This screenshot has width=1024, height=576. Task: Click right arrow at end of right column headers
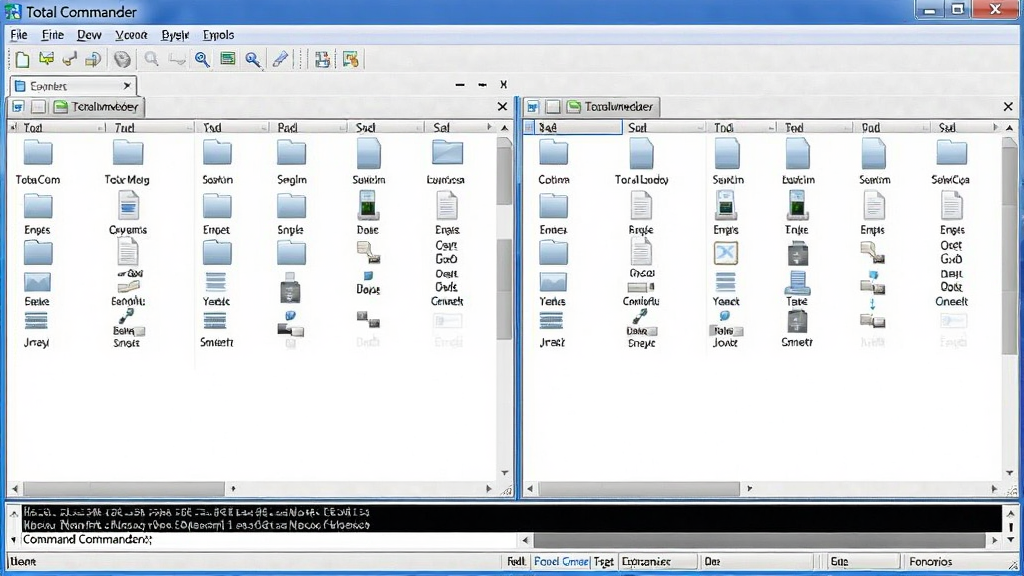click(x=995, y=127)
